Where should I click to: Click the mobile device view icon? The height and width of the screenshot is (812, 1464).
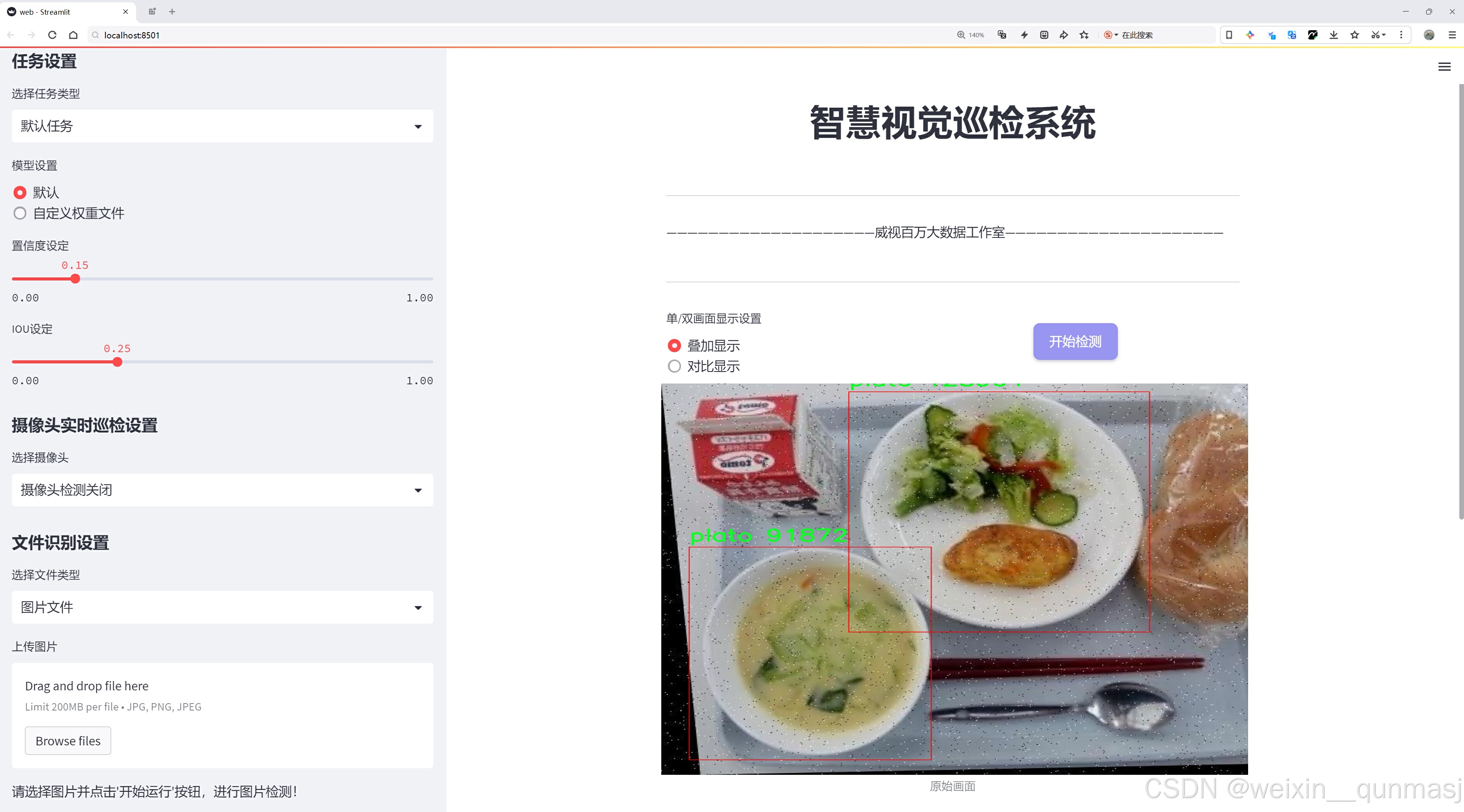pos(1229,35)
